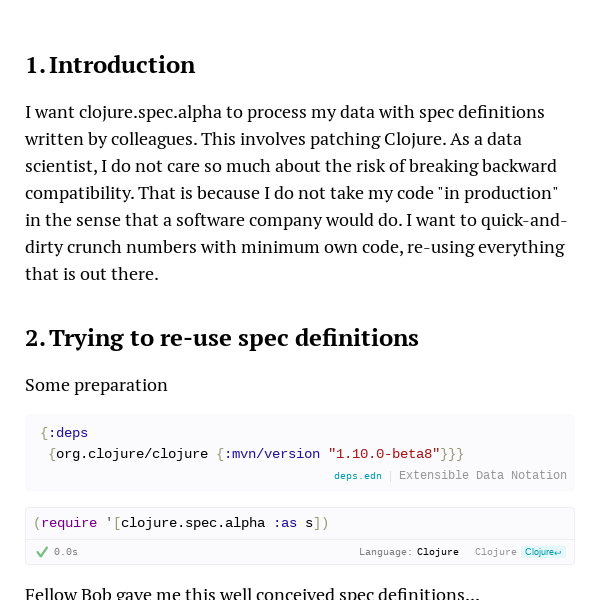Click the green checkmark status icon
Viewport: 600px width, 600px height.
click(x=42, y=552)
